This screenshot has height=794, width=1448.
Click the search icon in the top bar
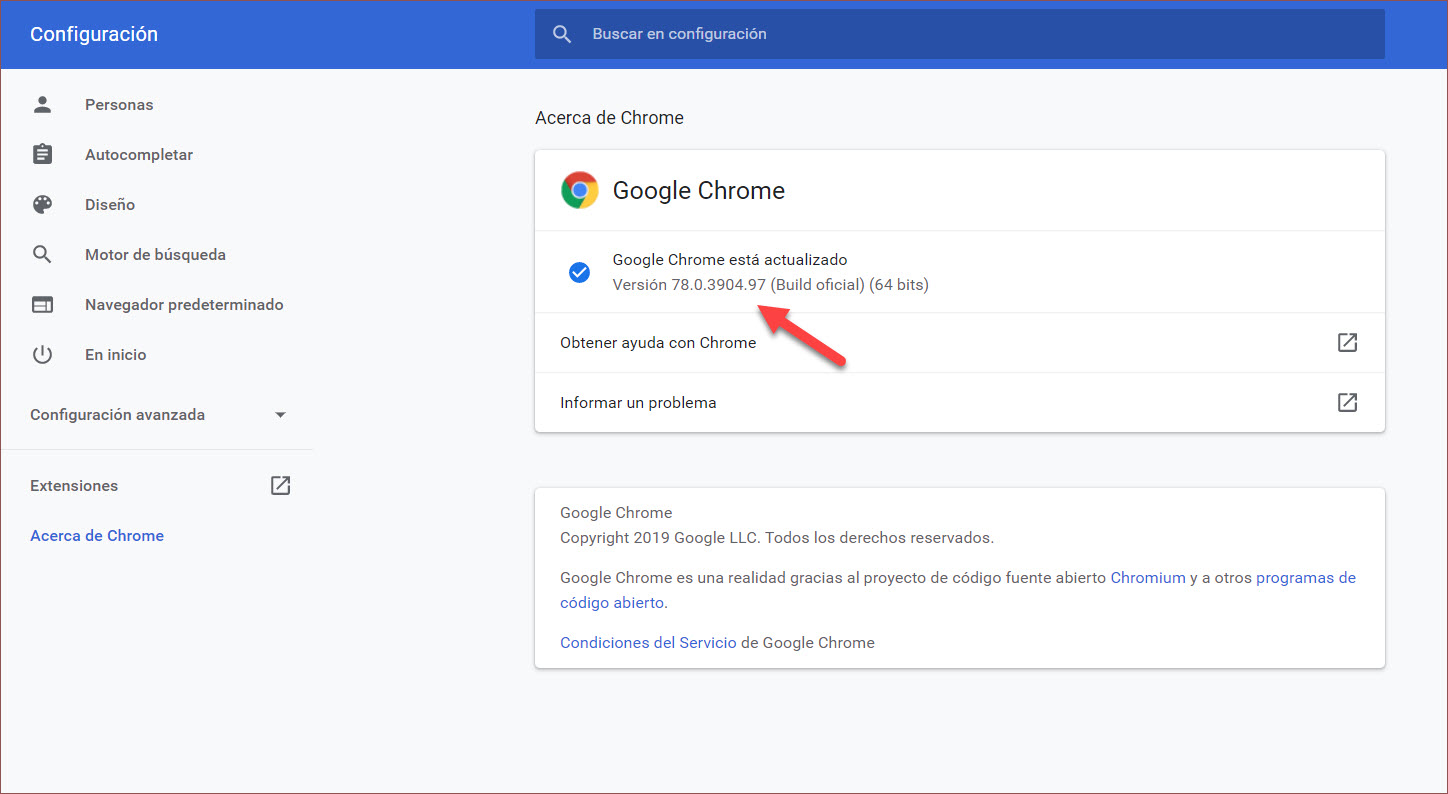(x=562, y=34)
